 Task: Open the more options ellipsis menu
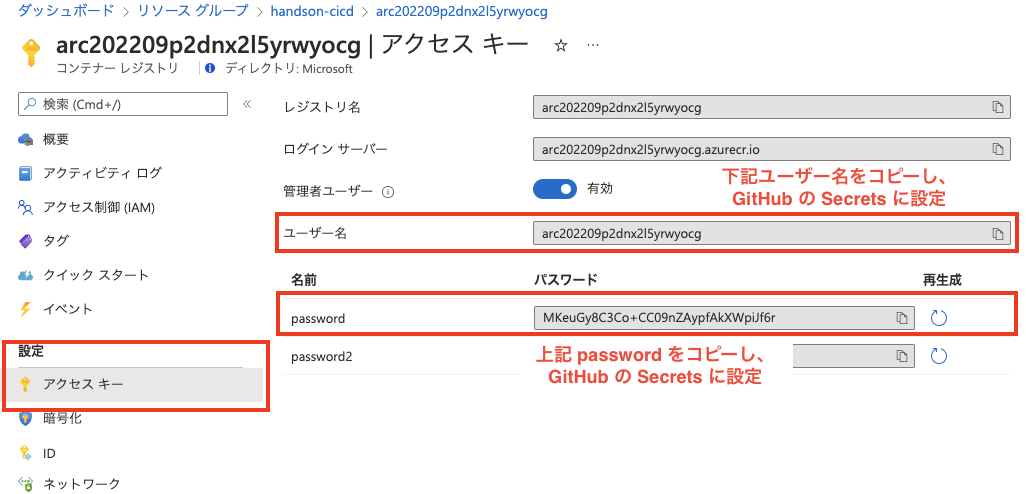[x=593, y=45]
